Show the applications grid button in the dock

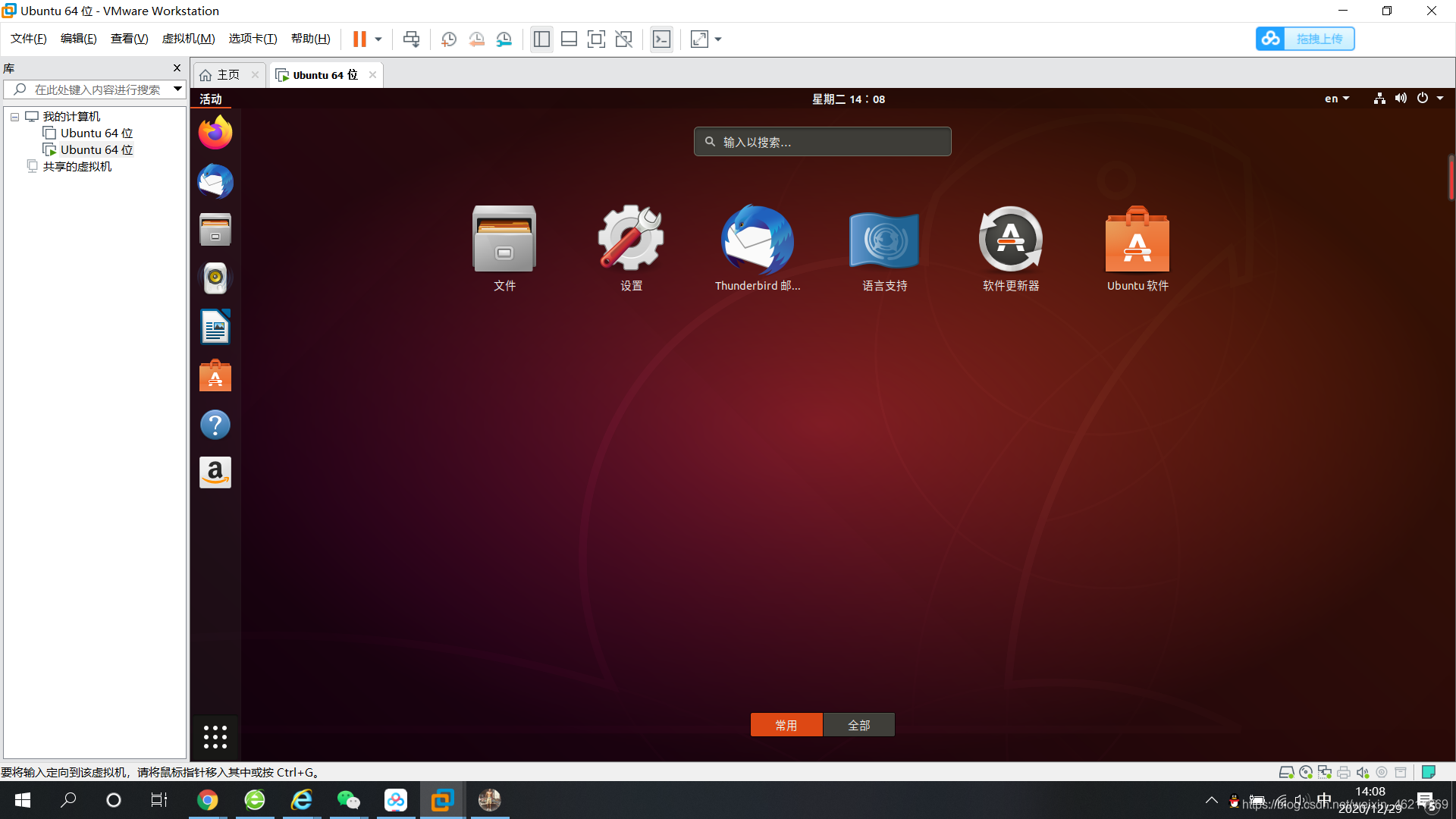(215, 736)
